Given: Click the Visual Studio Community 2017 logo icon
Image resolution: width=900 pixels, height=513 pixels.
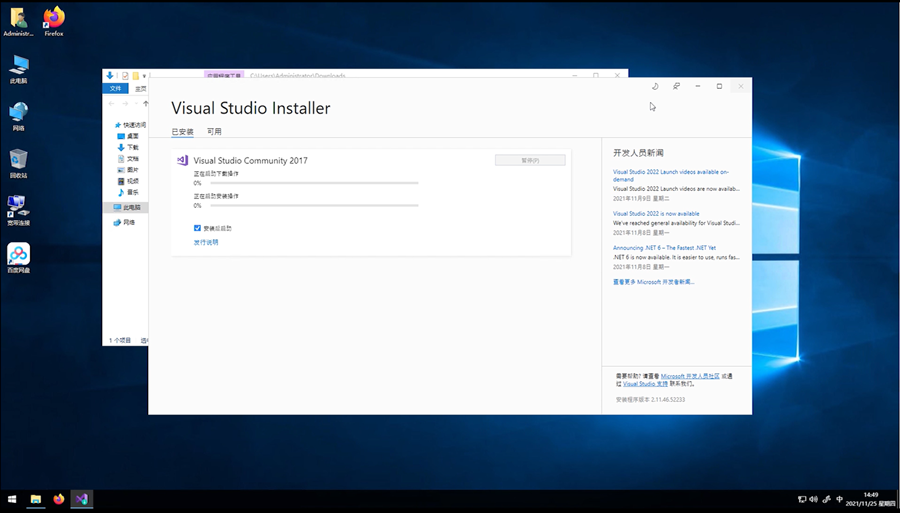Looking at the screenshot, I should pos(183,160).
